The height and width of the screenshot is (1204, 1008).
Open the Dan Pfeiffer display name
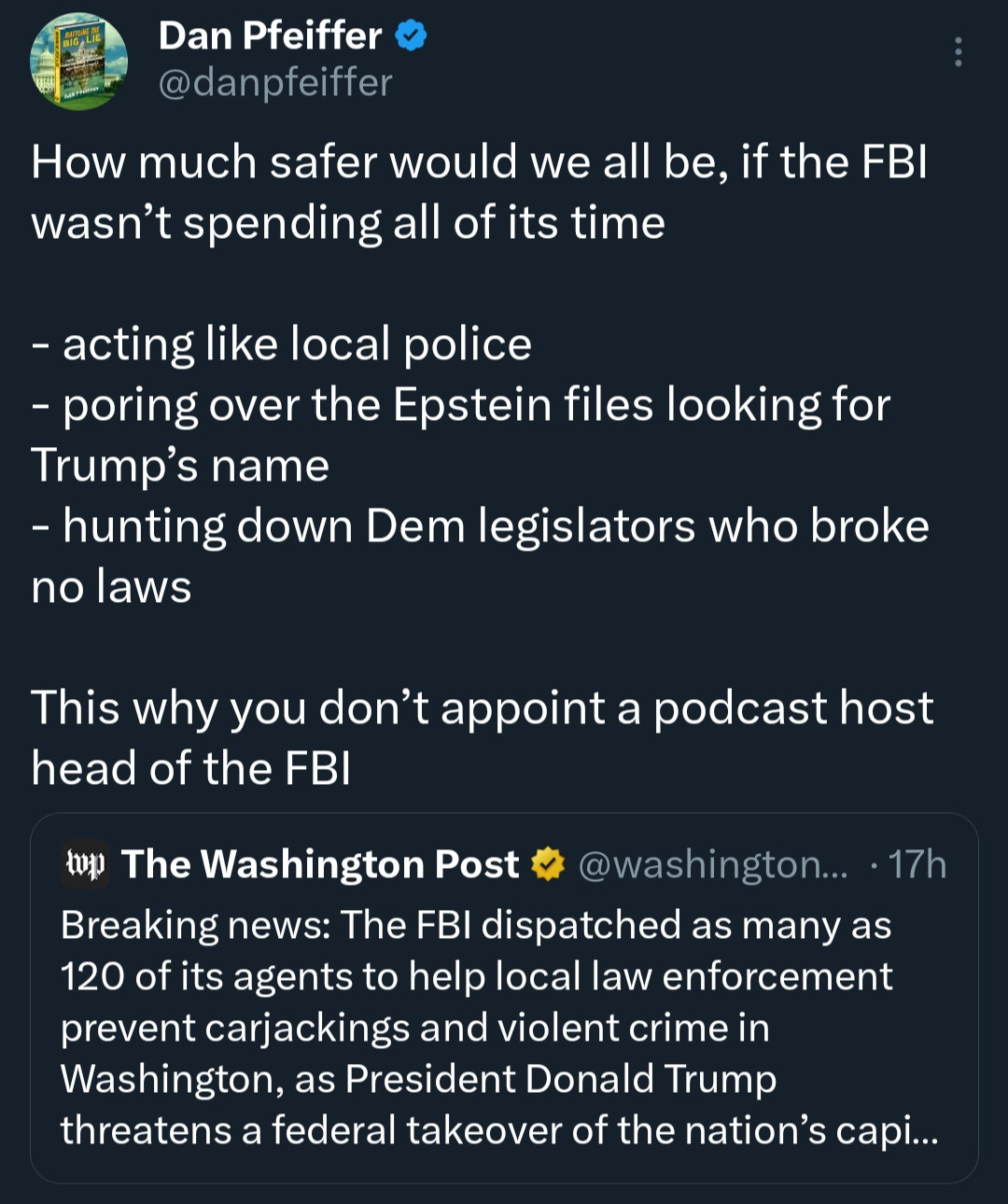pyautogui.click(x=270, y=36)
